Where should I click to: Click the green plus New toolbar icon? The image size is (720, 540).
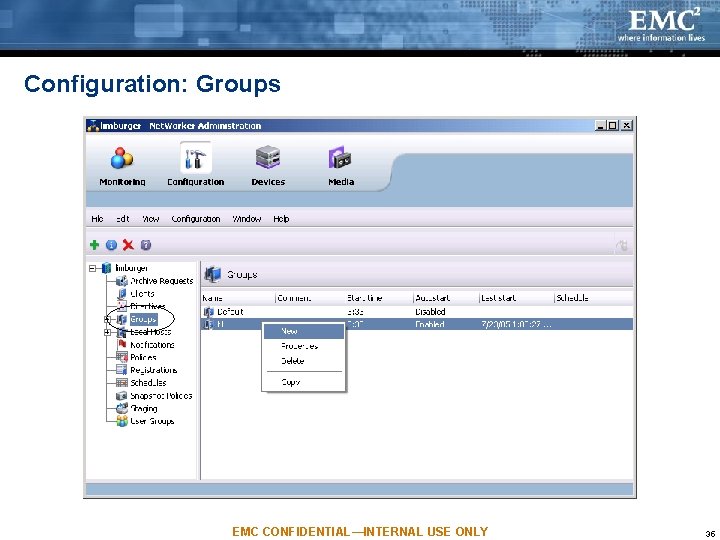[x=95, y=245]
